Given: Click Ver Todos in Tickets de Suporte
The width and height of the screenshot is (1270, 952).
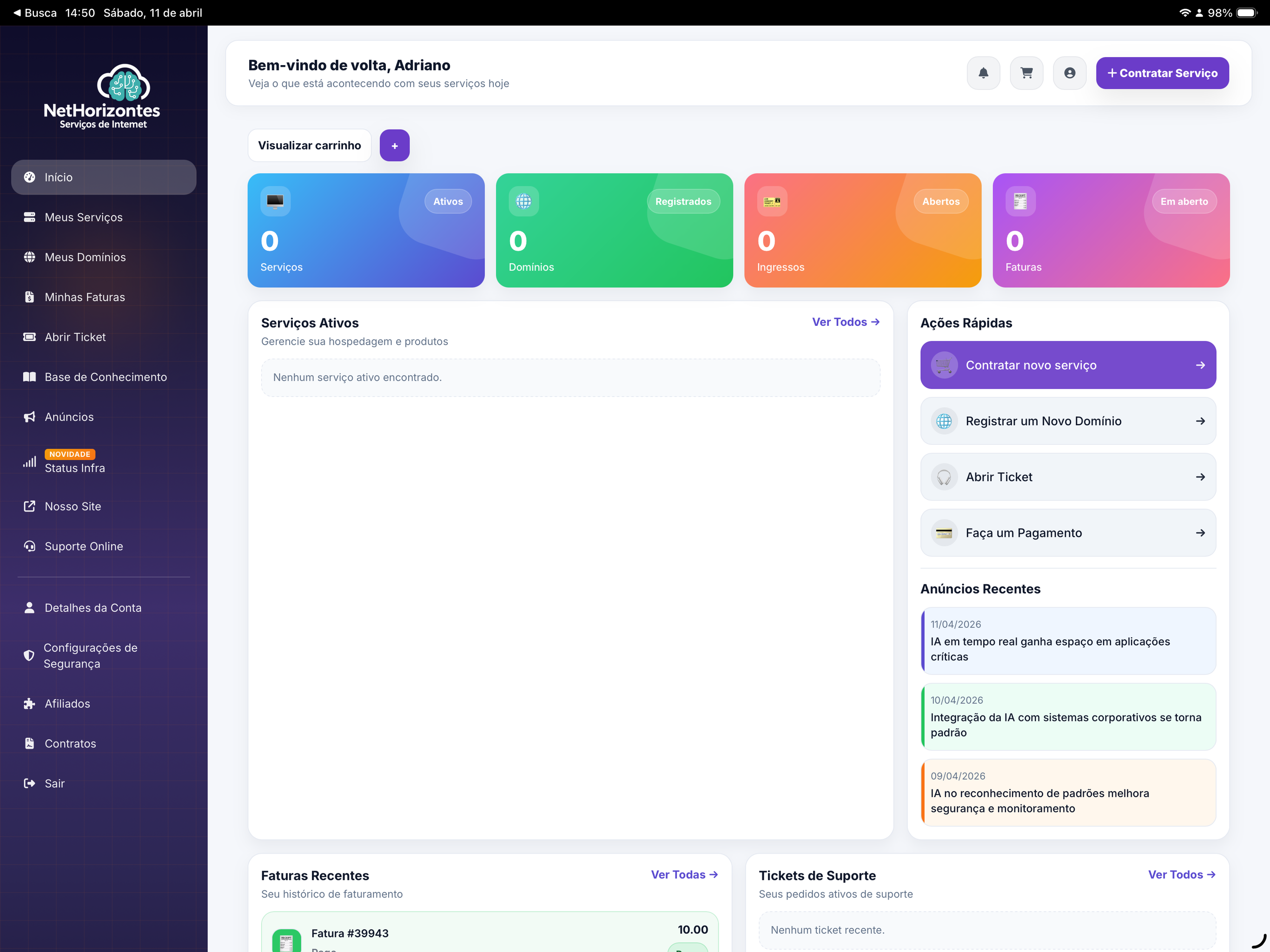Looking at the screenshot, I should [x=1182, y=874].
